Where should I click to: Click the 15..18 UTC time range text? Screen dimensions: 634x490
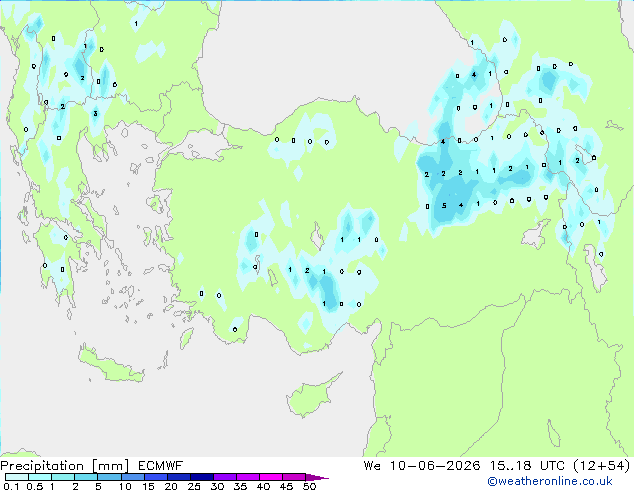pos(527,466)
